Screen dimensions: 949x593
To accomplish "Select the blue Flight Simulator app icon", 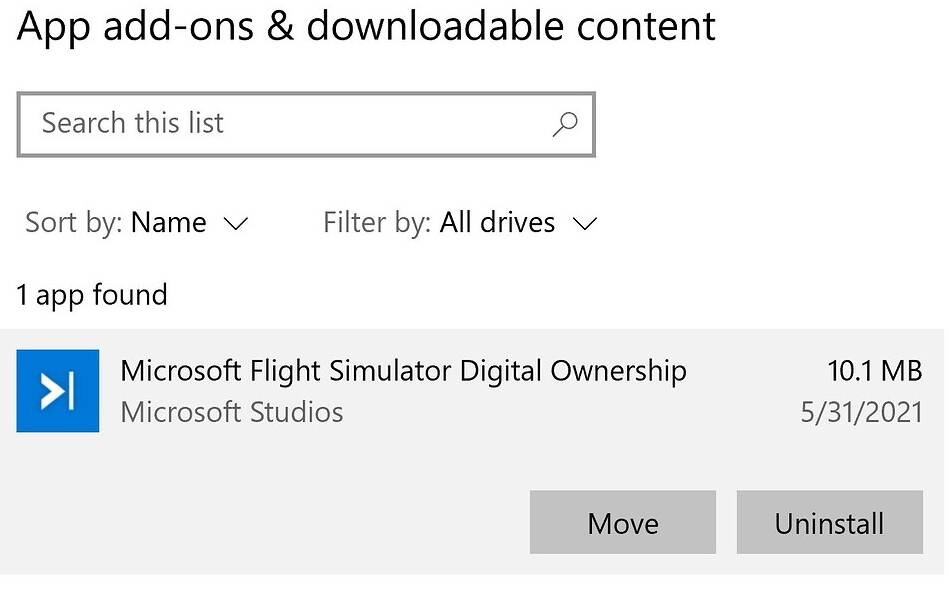I will (x=57, y=391).
